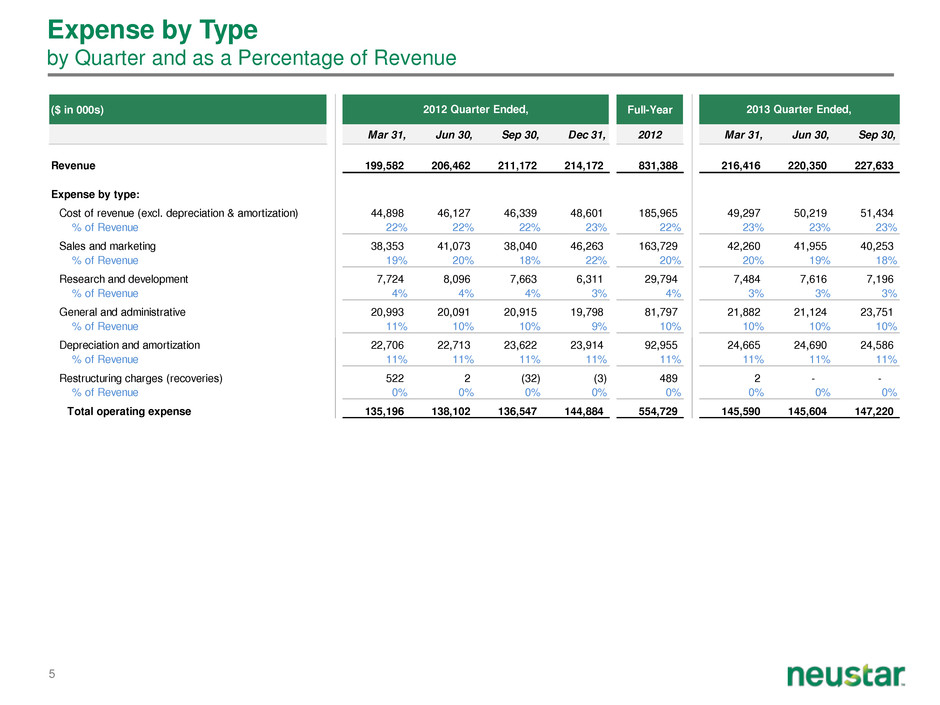
Task: Select the full-year restructuring value 489
Action: click(x=668, y=378)
